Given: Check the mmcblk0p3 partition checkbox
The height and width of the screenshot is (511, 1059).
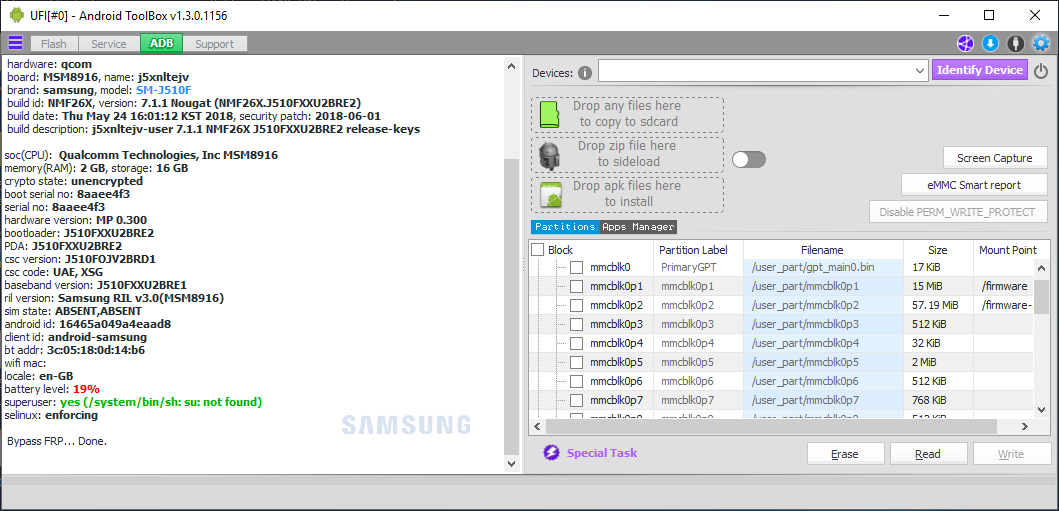Looking at the screenshot, I should pos(576,324).
